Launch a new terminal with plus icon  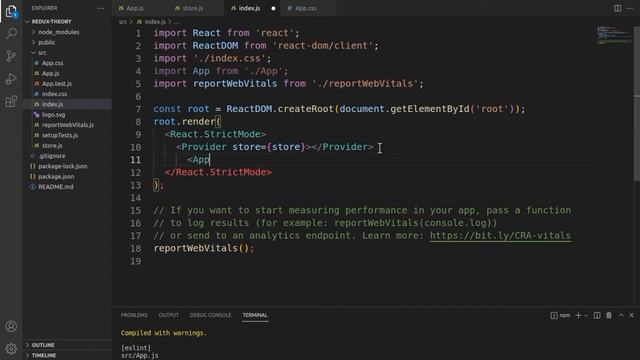578,315
